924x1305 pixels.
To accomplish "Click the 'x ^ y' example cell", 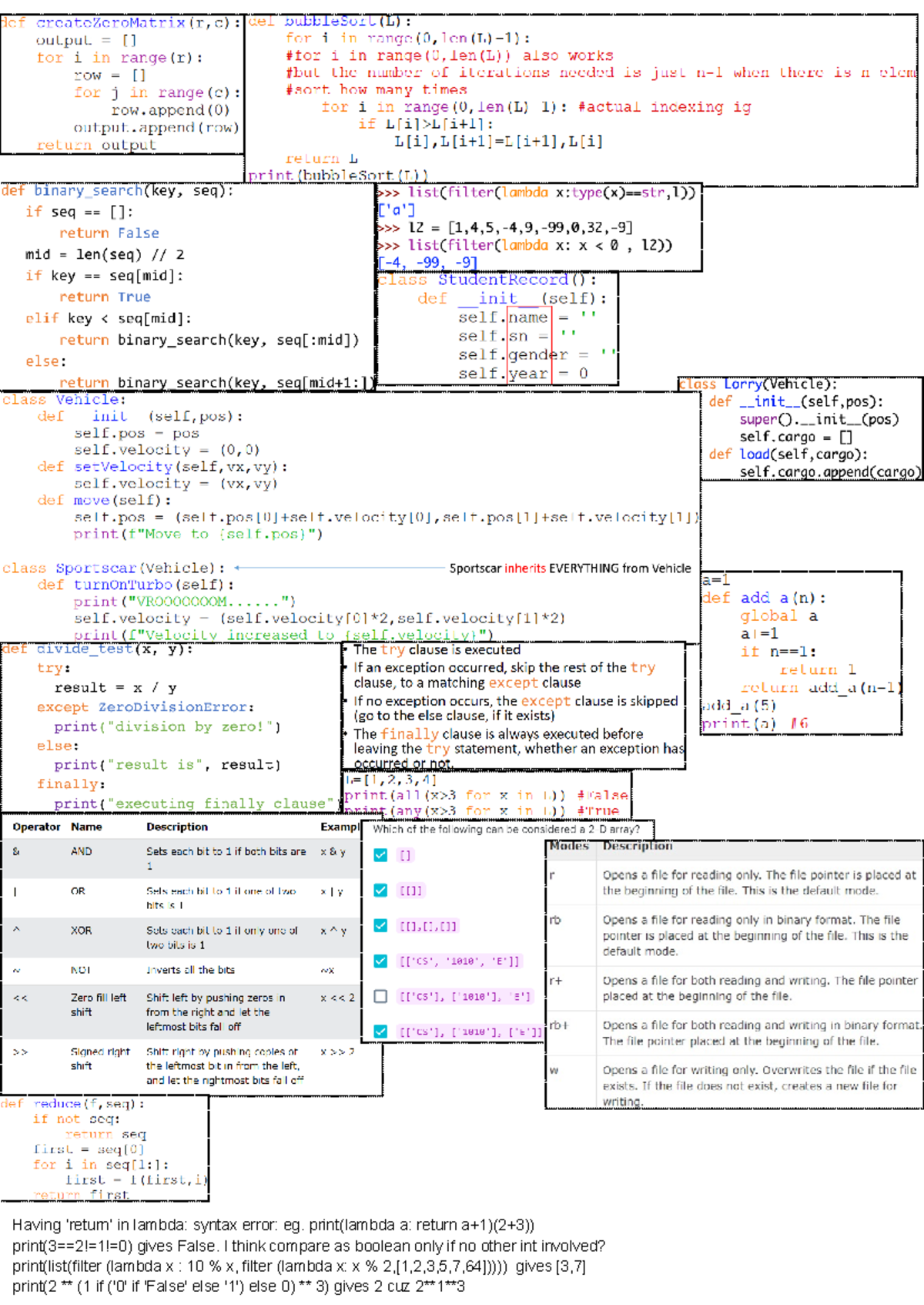I will coord(333,931).
